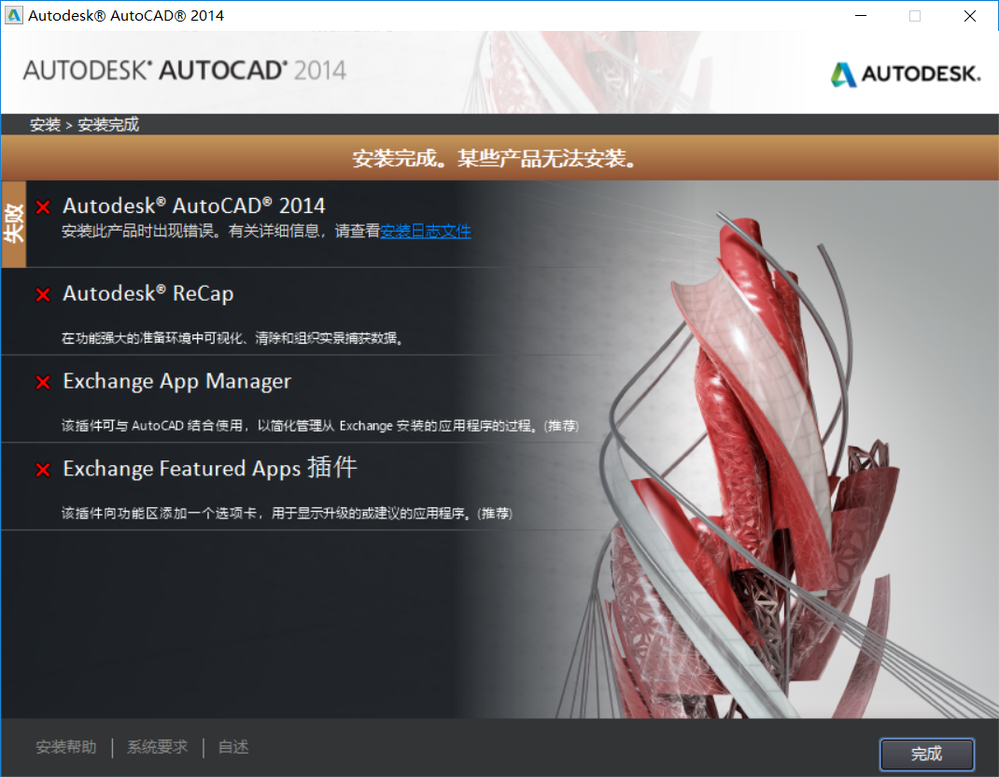The height and width of the screenshot is (777, 999).
Task: Select the Exchange App Manager row title
Action: 176,381
